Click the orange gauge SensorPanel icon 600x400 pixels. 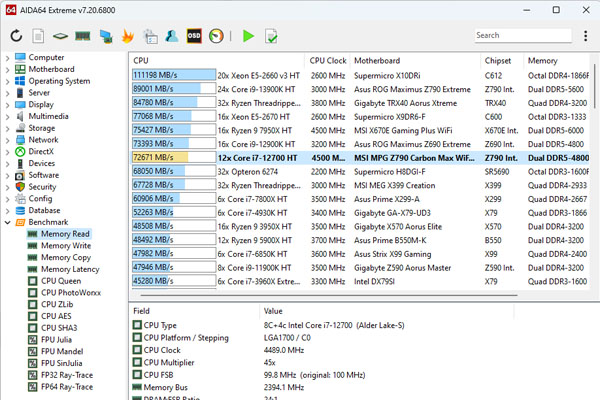217,36
